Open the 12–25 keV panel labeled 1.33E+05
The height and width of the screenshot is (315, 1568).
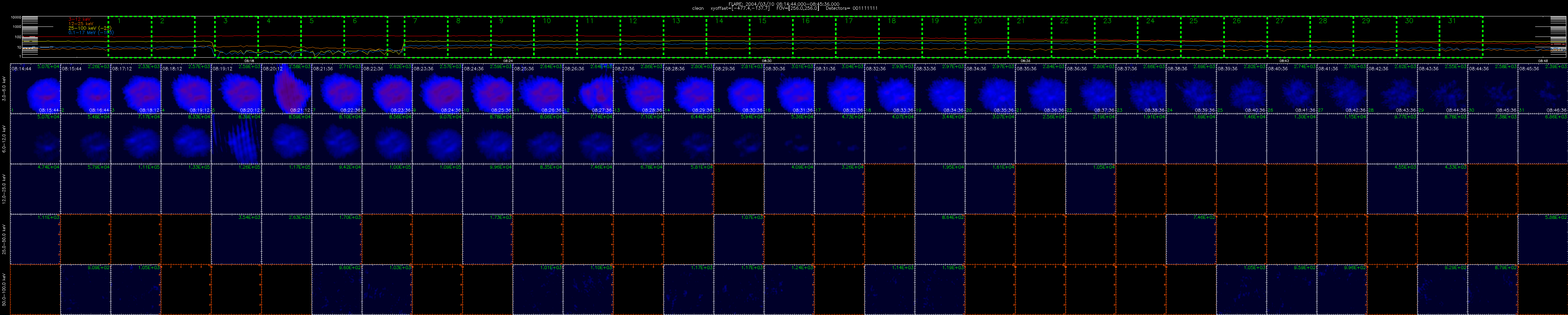(x=186, y=189)
